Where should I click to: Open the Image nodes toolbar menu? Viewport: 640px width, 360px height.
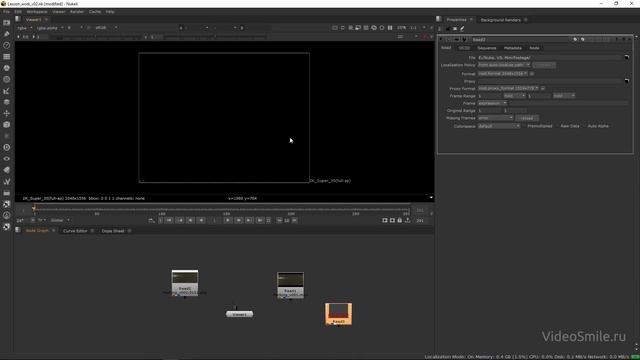pos(7,23)
